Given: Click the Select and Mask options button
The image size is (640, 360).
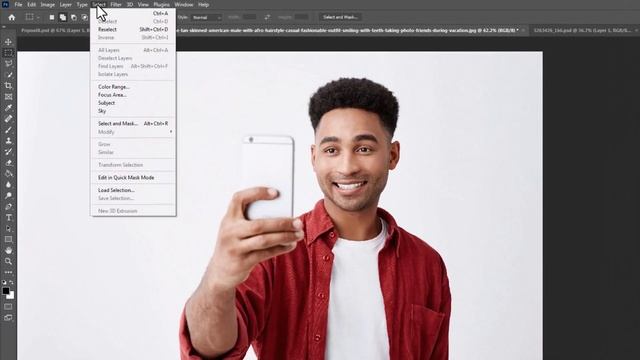Looking at the screenshot, I should click(x=340, y=17).
